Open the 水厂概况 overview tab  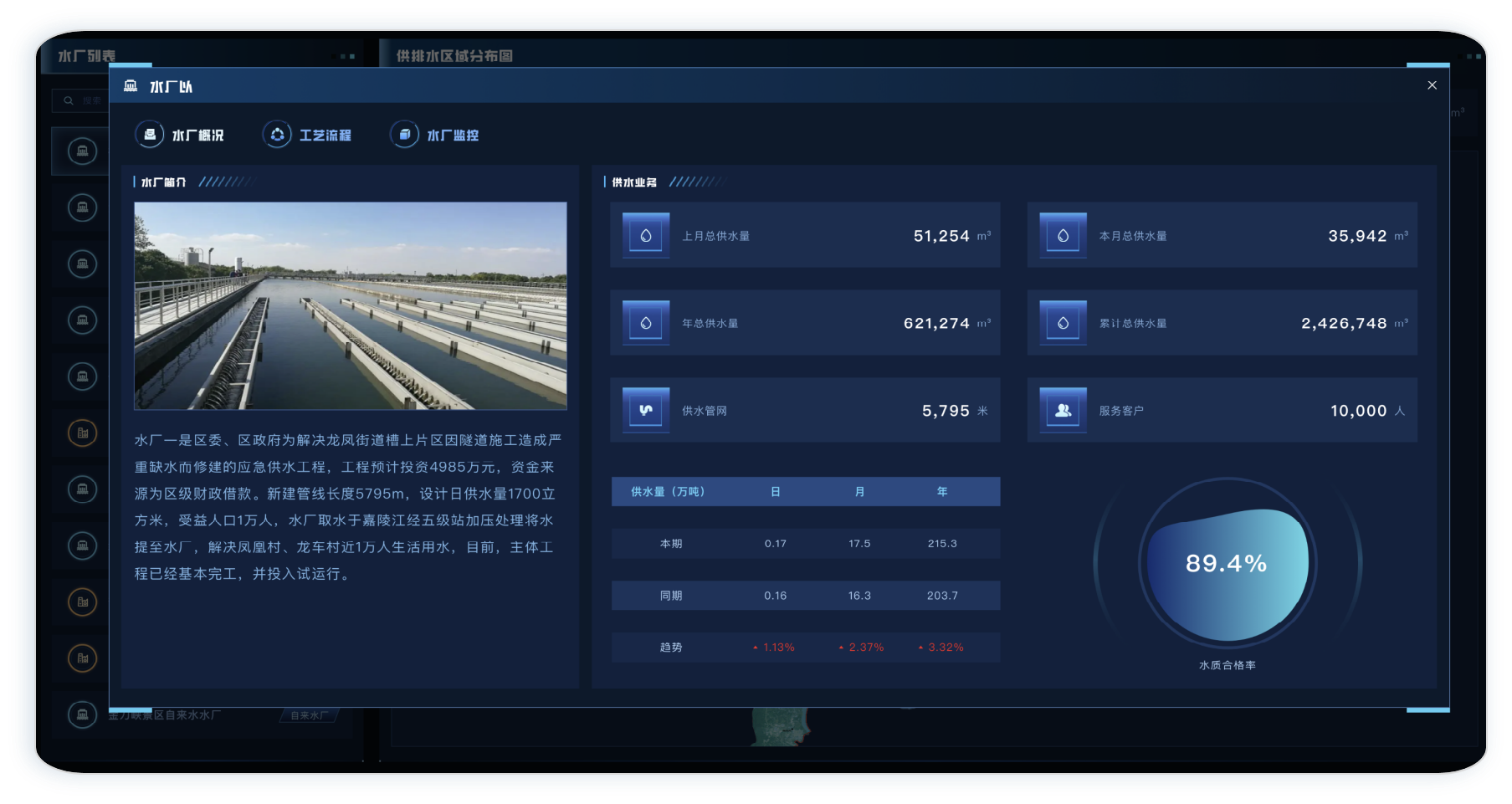click(197, 135)
